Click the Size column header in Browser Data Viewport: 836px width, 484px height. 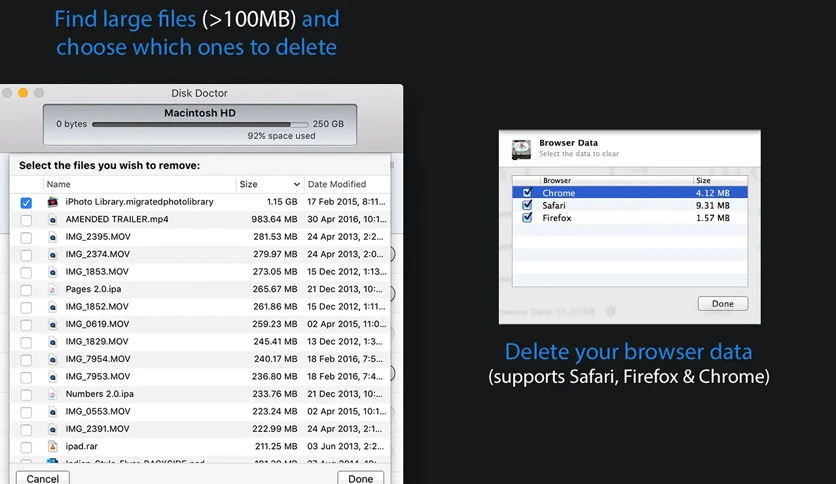[x=703, y=180]
